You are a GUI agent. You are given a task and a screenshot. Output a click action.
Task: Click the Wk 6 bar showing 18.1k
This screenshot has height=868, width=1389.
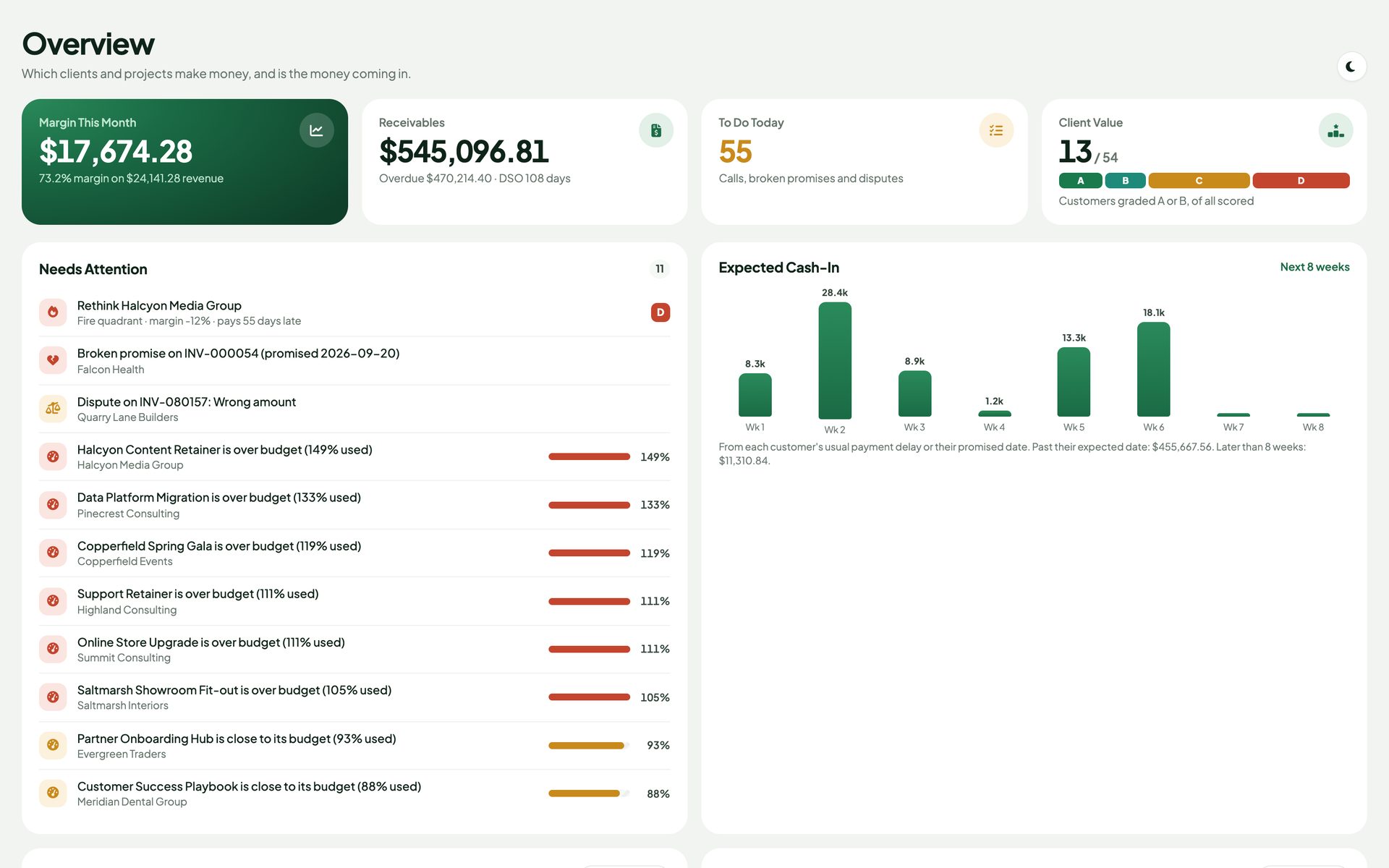(1153, 369)
